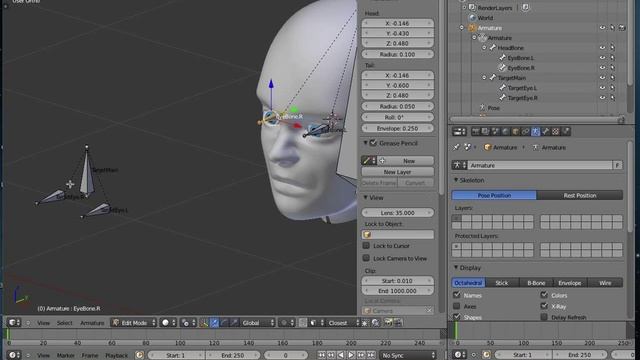
Task: Open the Render properties tab icon
Action: tap(476, 131)
